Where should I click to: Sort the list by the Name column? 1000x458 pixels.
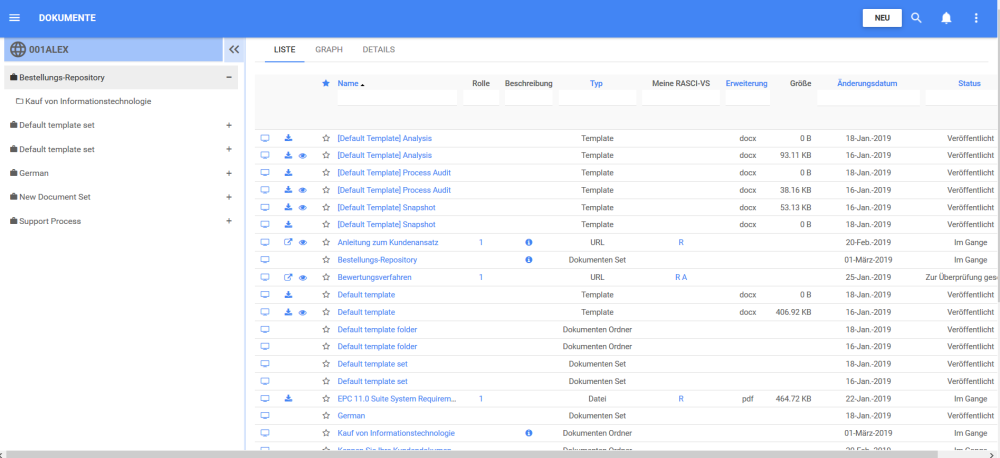click(x=348, y=84)
